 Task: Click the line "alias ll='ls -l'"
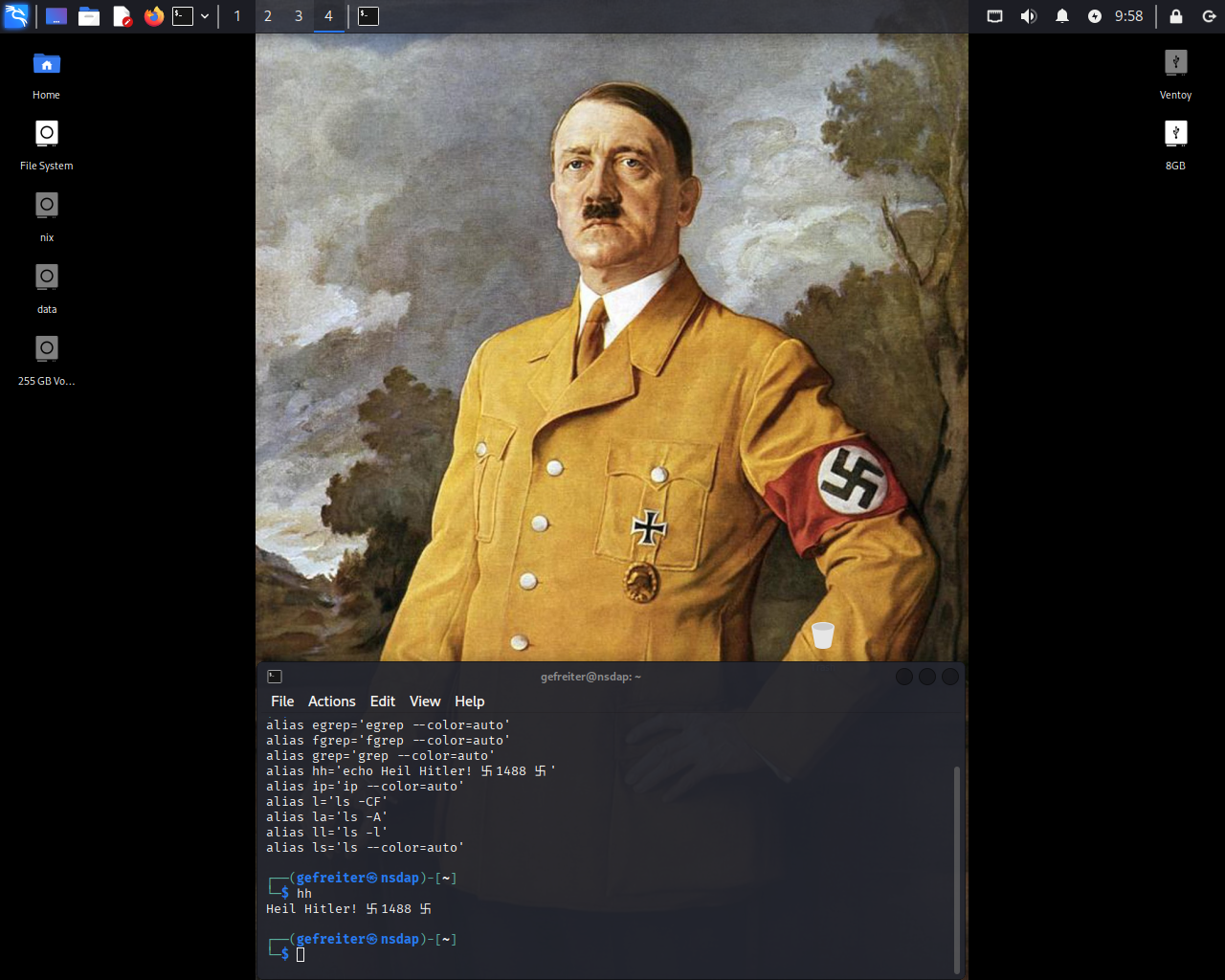(x=326, y=833)
